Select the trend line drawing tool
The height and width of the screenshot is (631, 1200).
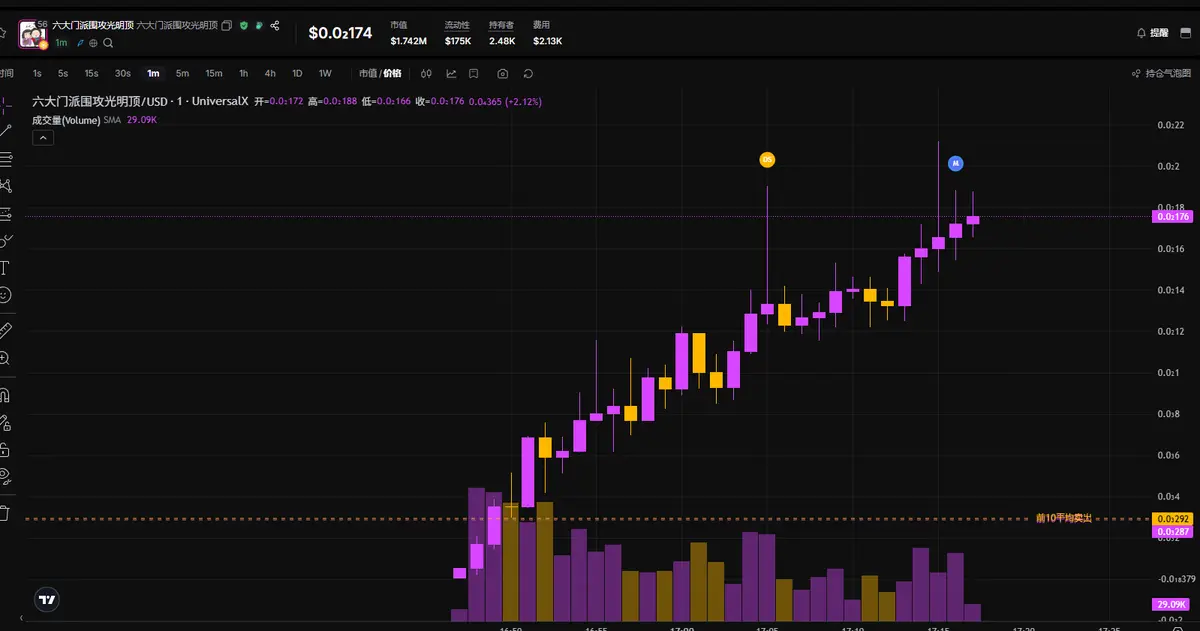[5, 130]
